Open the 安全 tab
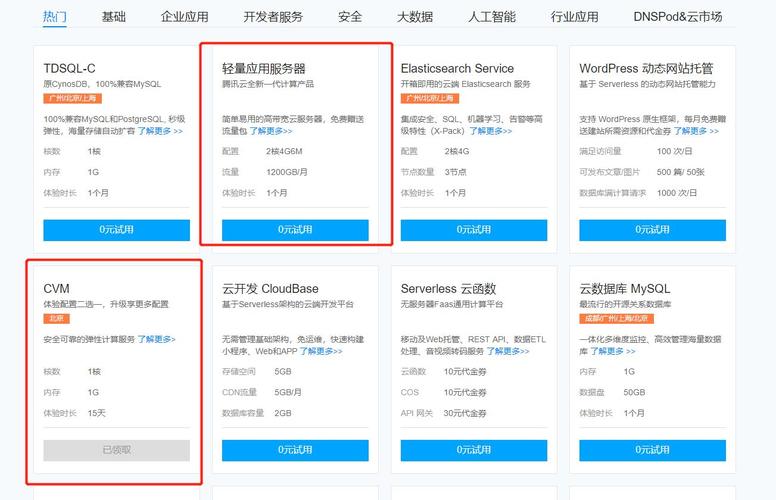 (x=350, y=17)
